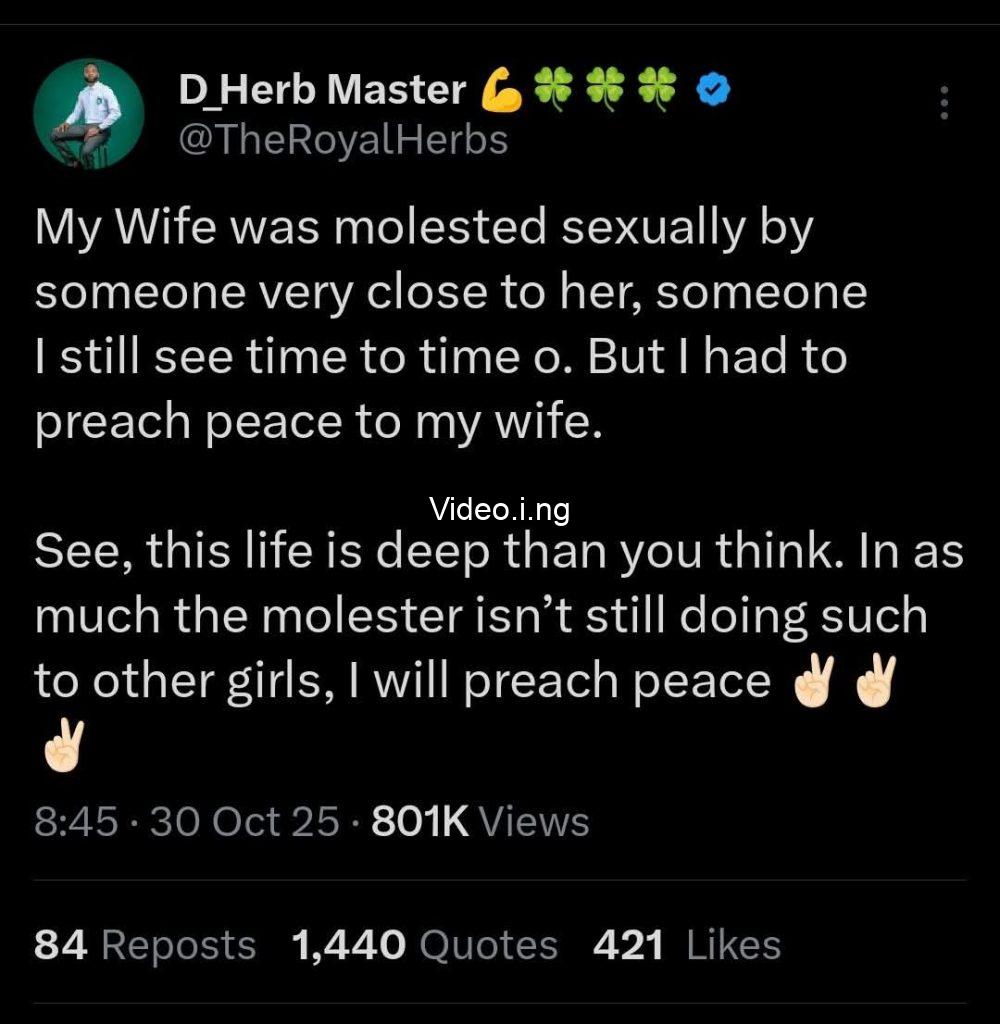Click the middle four-leaf clover emoji

pos(604,89)
